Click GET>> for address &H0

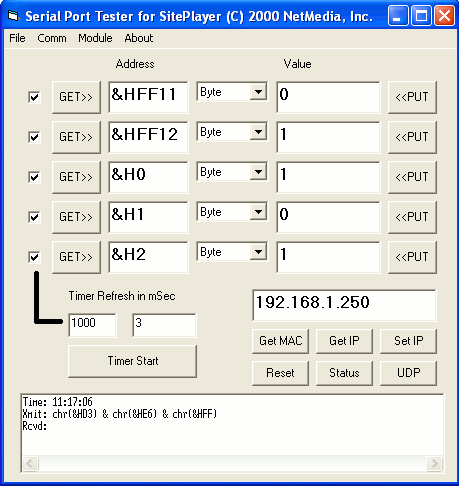click(76, 177)
